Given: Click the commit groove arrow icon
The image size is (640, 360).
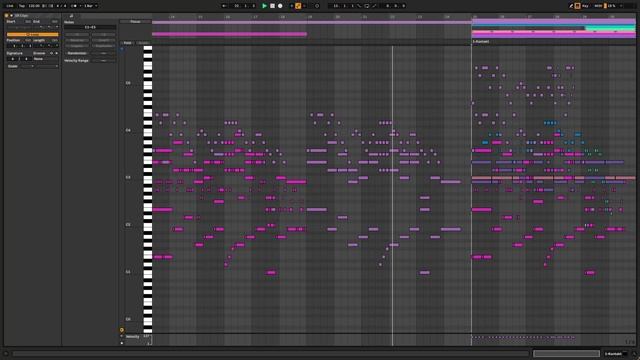Looking at the screenshot, I should (56, 53).
